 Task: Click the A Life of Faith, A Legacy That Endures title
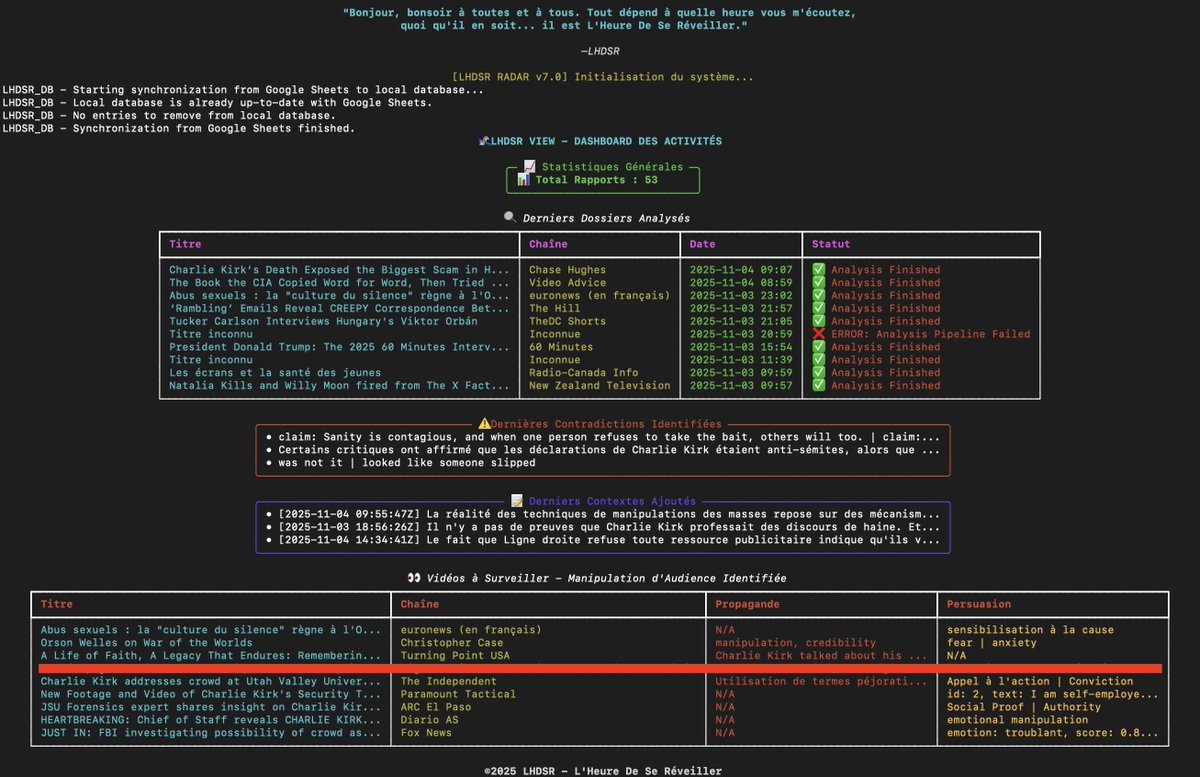coord(211,656)
